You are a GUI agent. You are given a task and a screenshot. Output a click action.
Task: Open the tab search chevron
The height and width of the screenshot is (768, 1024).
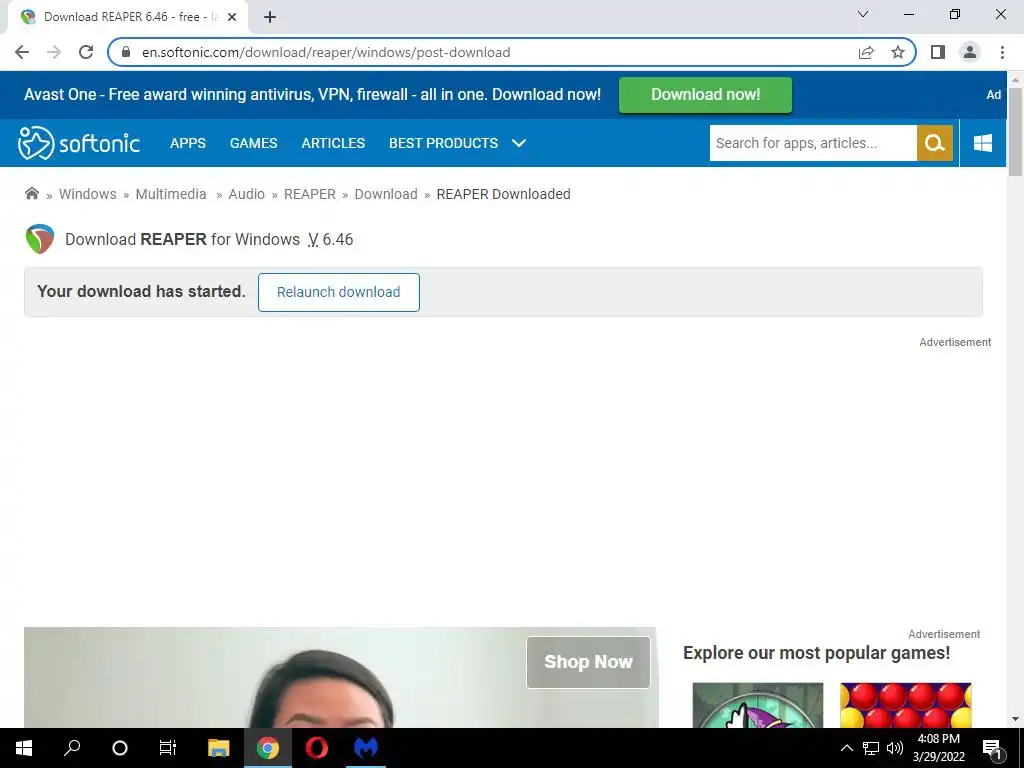click(x=863, y=14)
